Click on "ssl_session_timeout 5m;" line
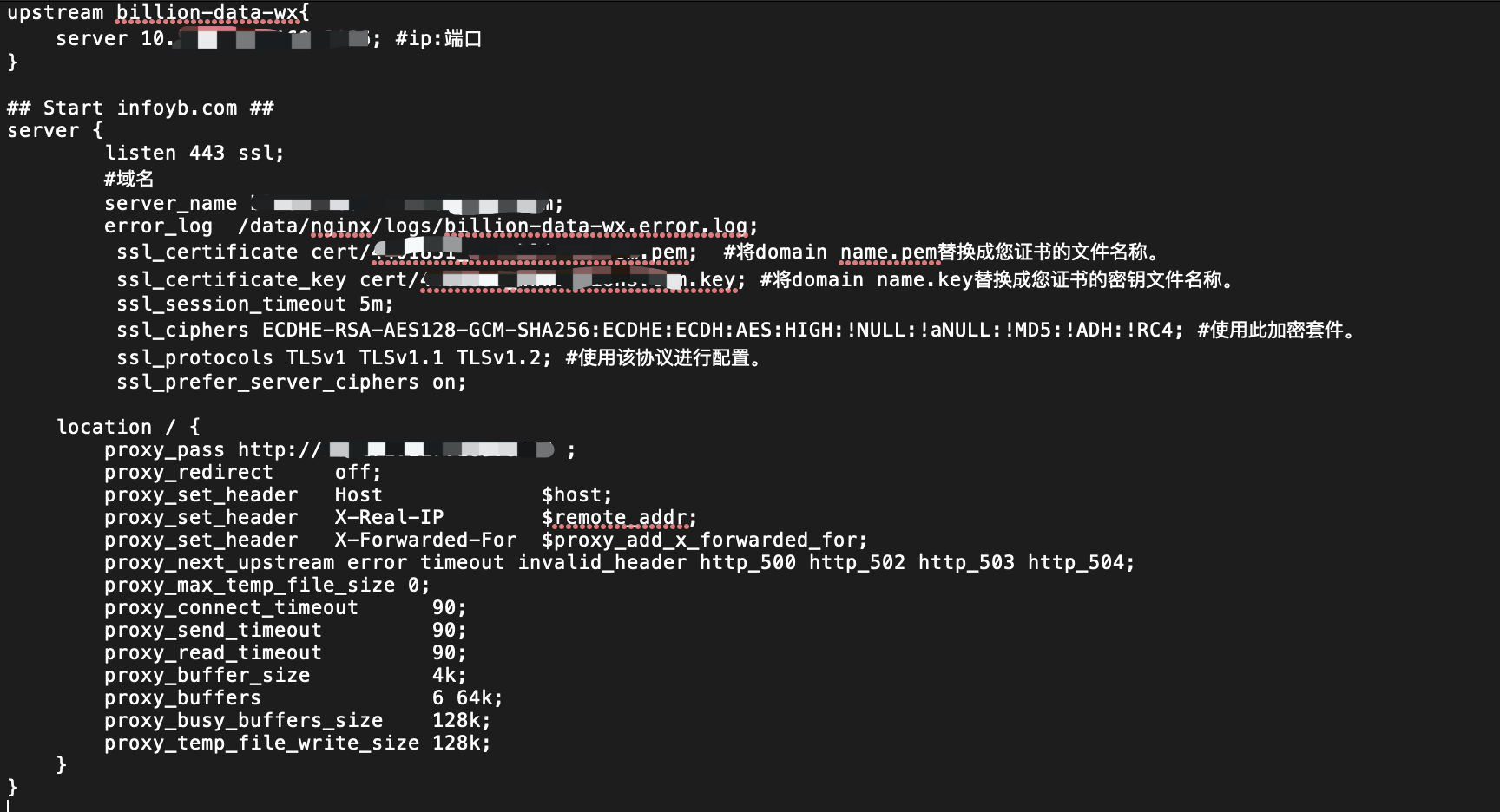1500x812 pixels. (x=254, y=304)
